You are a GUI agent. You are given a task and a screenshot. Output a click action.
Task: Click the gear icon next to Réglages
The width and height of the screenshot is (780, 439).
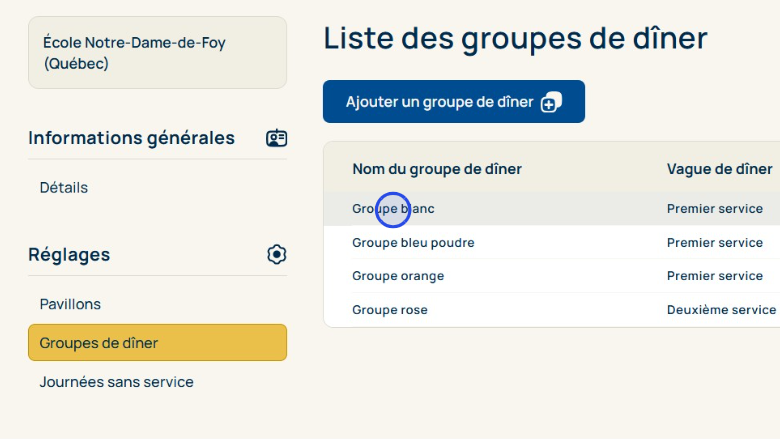click(277, 255)
